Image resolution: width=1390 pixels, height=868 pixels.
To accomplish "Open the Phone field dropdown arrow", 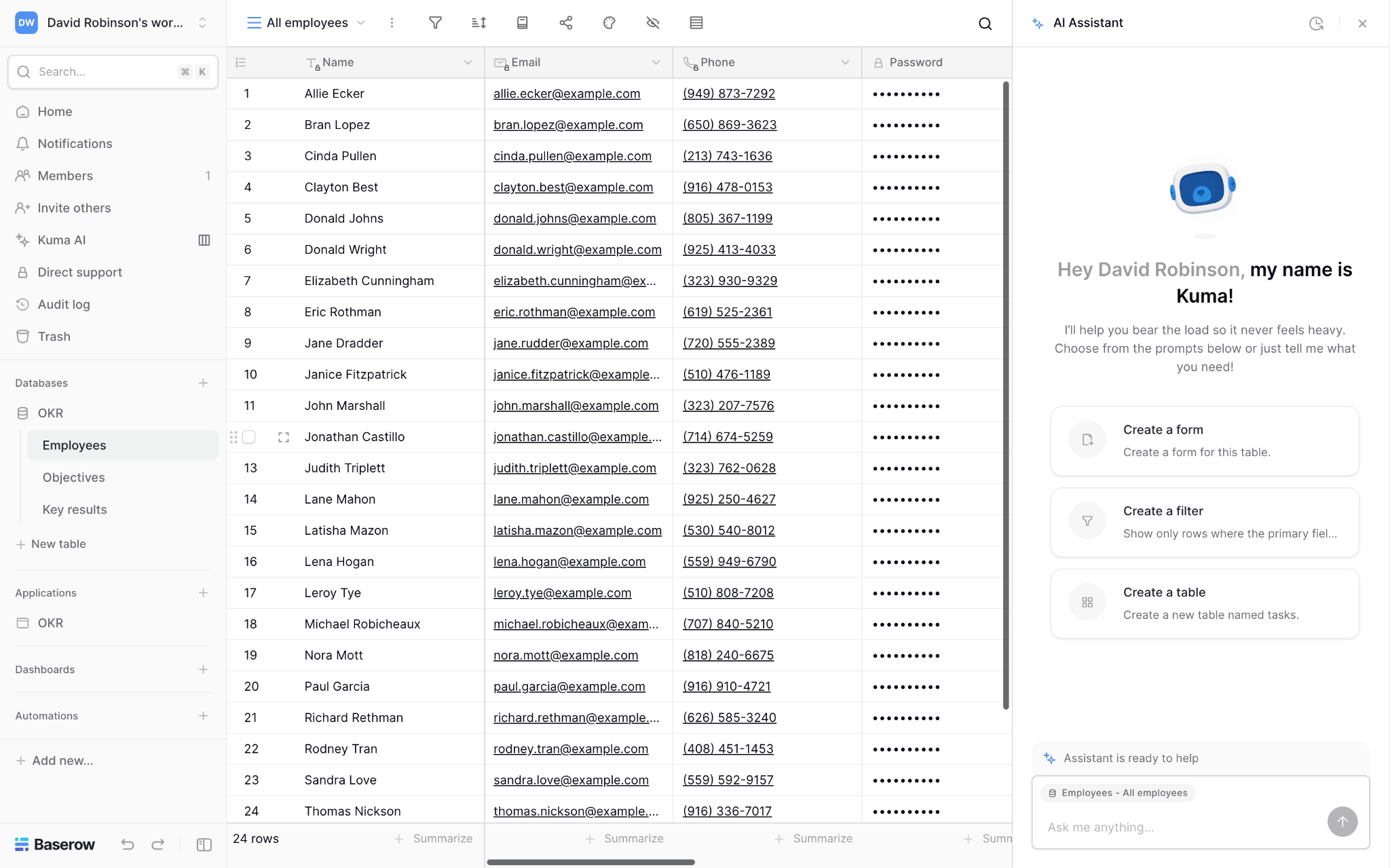I will [845, 62].
